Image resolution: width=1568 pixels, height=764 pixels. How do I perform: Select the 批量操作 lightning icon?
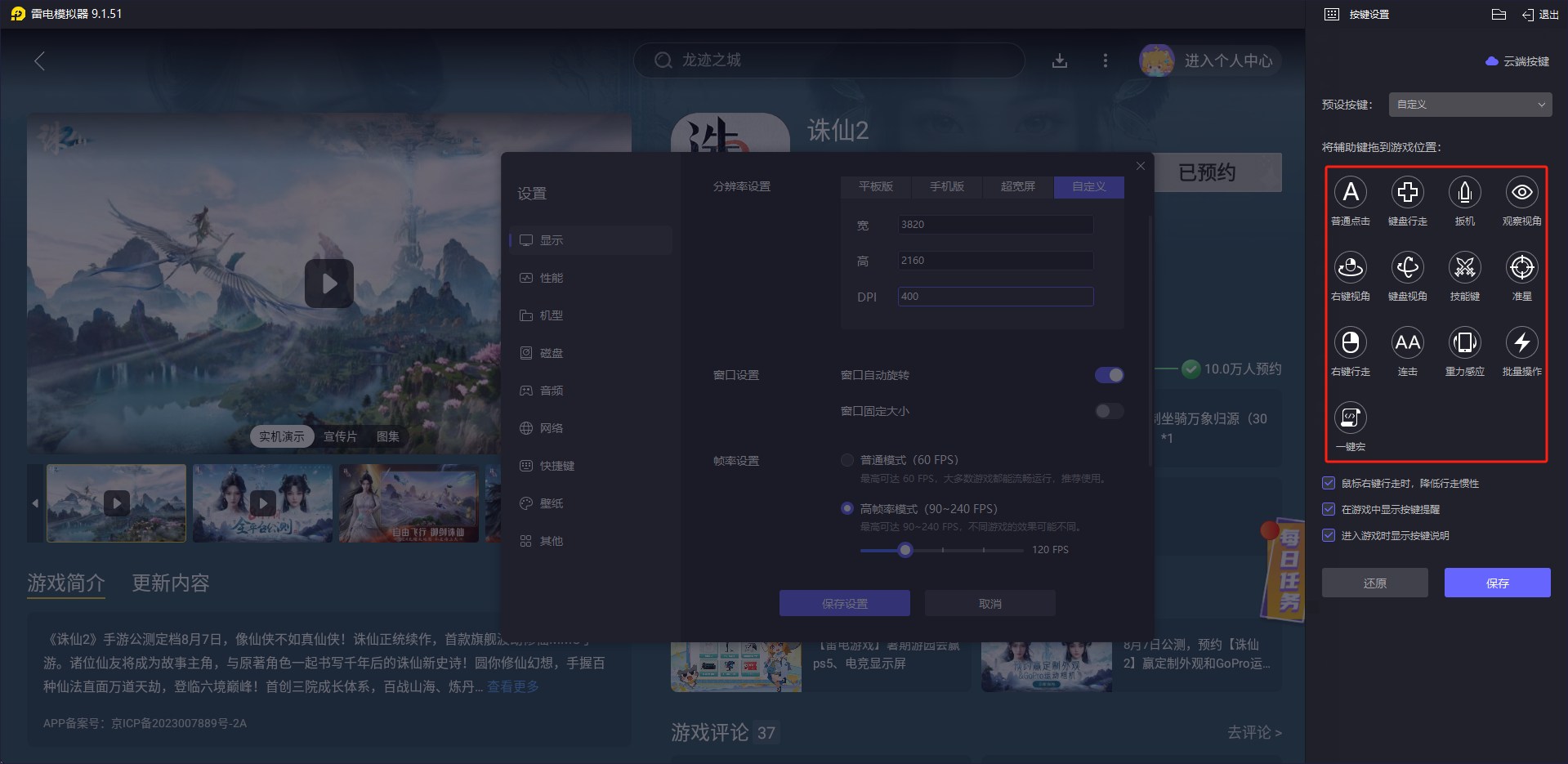(1521, 342)
